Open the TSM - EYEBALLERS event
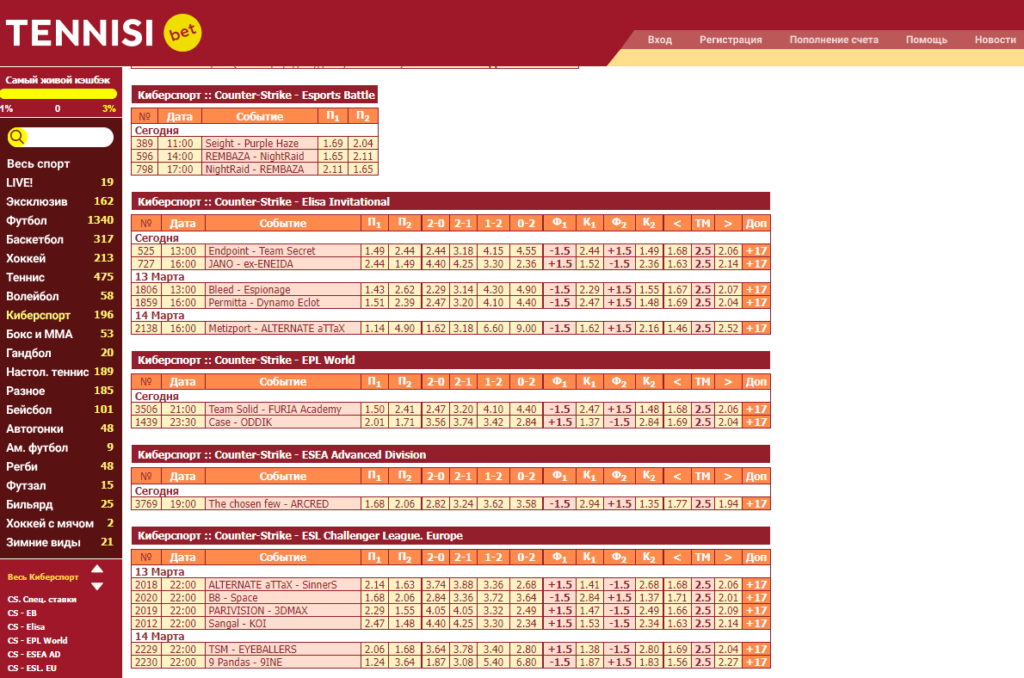This screenshot has width=1024, height=678. tap(252, 649)
